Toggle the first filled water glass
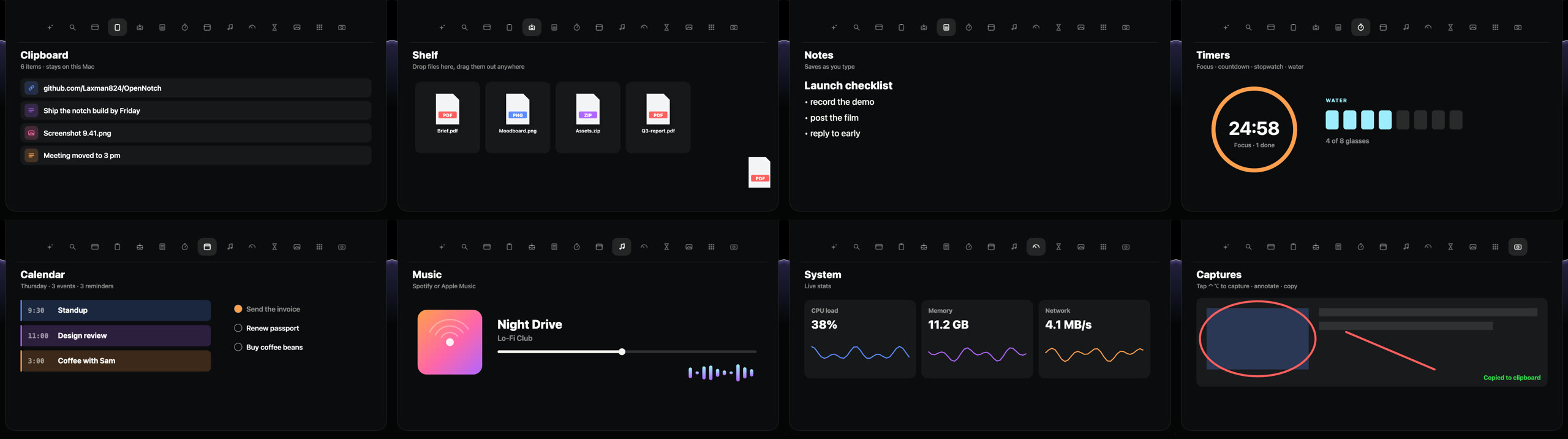 [1332, 120]
